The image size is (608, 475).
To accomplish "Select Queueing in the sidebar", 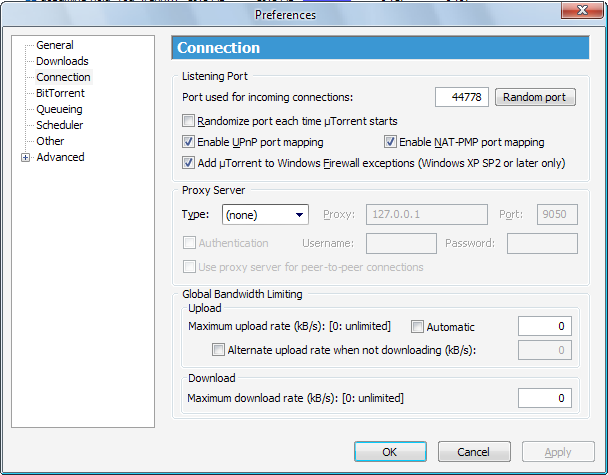I will tap(59, 109).
